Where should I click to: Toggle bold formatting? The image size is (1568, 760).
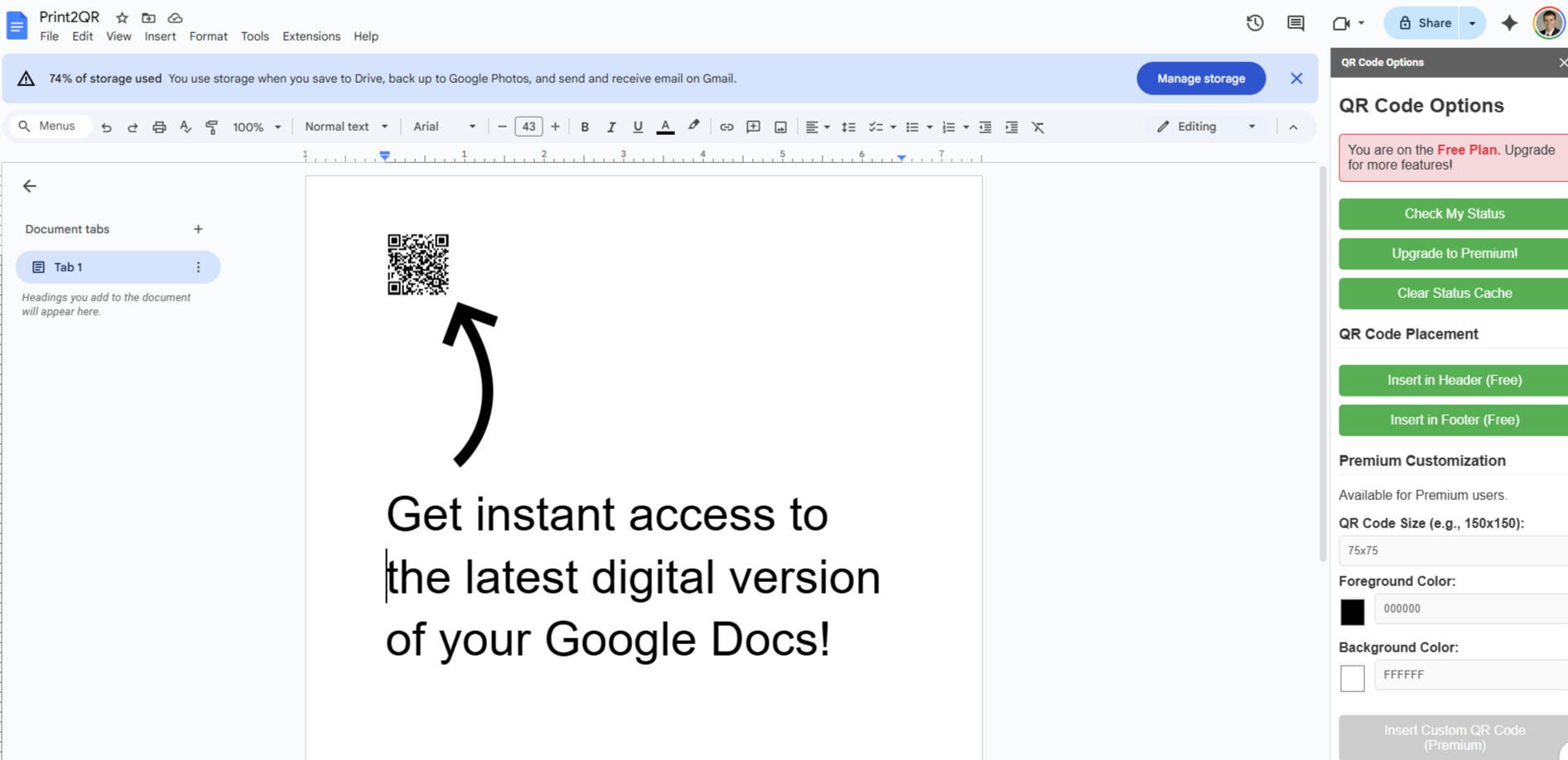[x=585, y=127]
